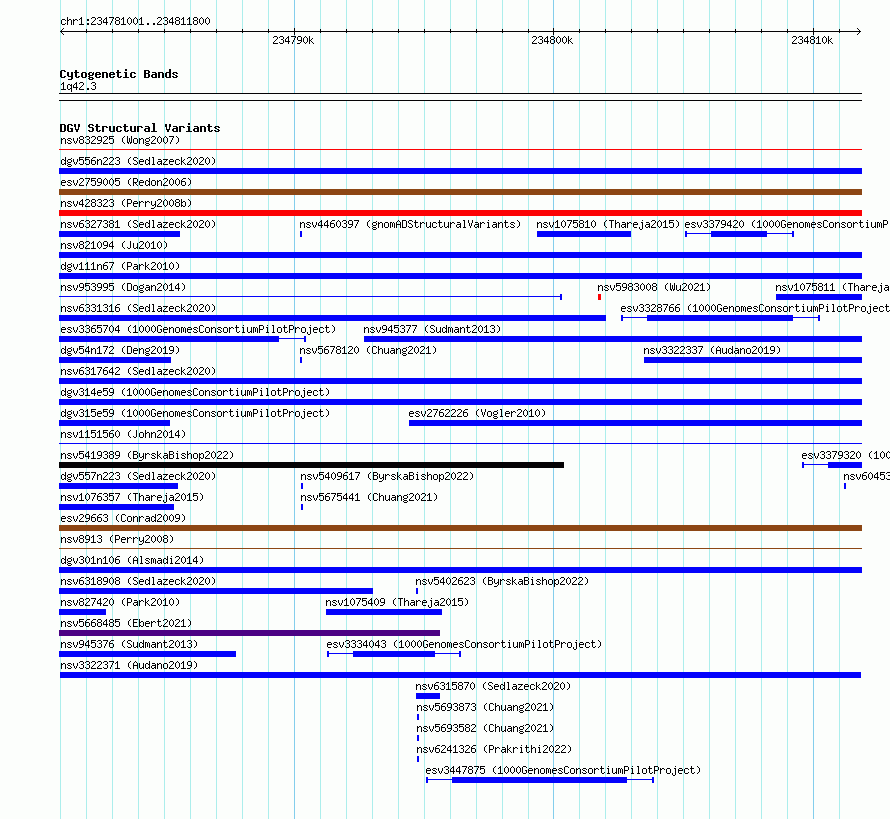Select nsv5693582 (Chuang2021) variant

[418, 738]
